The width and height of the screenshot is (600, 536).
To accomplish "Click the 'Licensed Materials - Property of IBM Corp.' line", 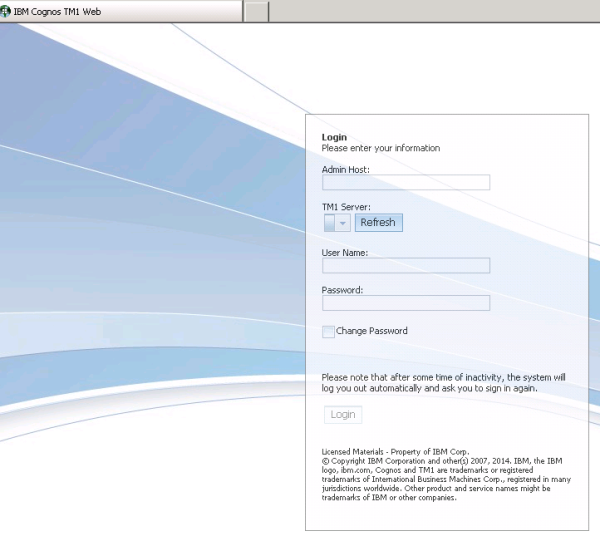I will pos(395,451).
